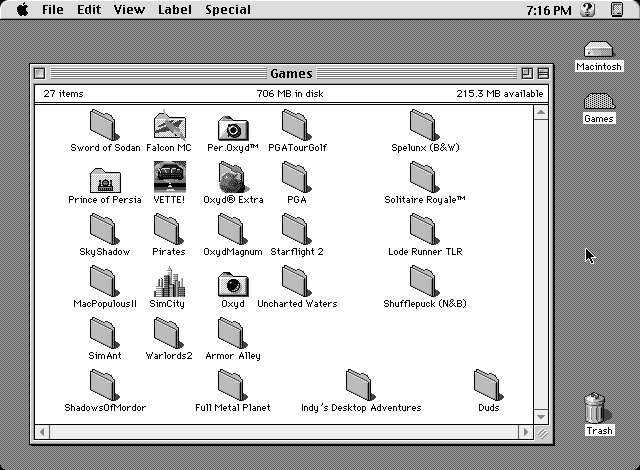The height and width of the screenshot is (470, 640).
Task: Open the File menu
Action: click(53, 9)
